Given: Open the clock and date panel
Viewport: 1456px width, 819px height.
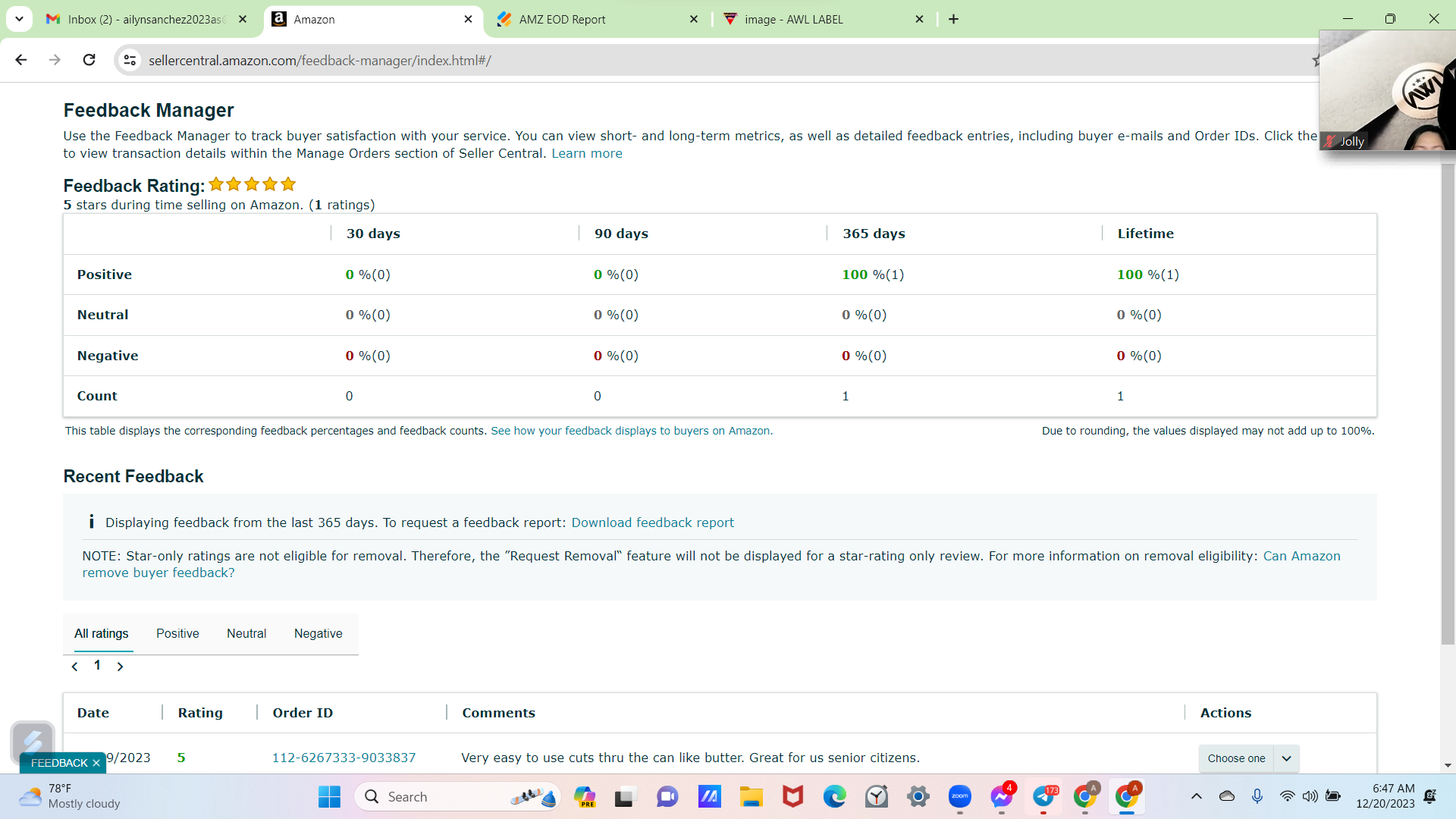Looking at the screenshot, I should 1385,796.
